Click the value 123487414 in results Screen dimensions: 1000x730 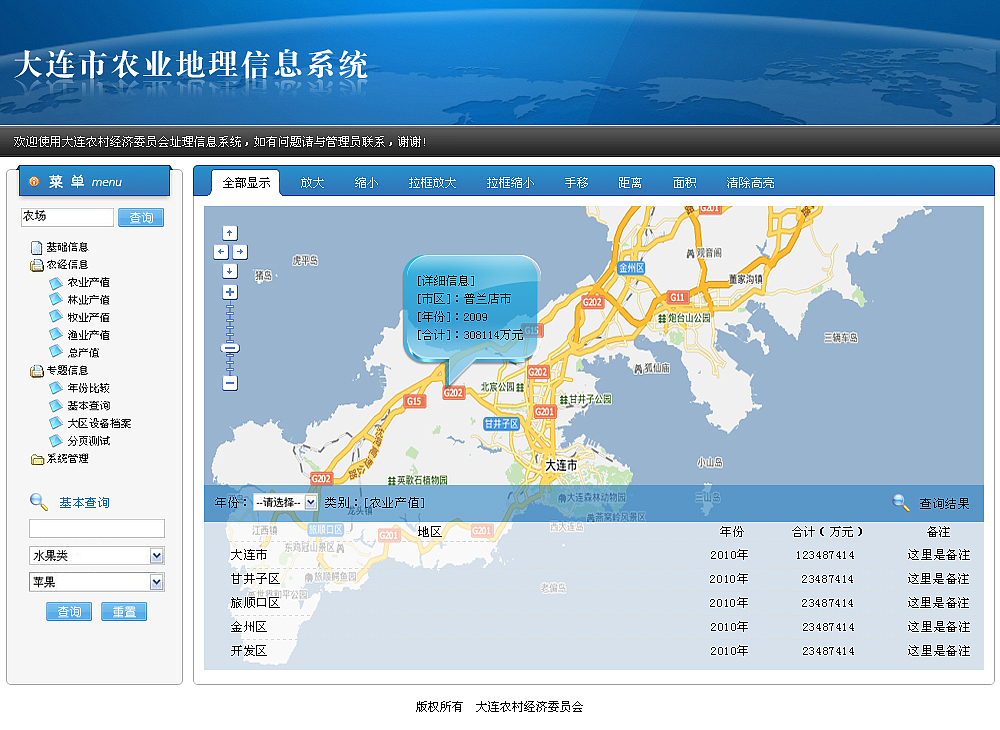click(825, 555)
